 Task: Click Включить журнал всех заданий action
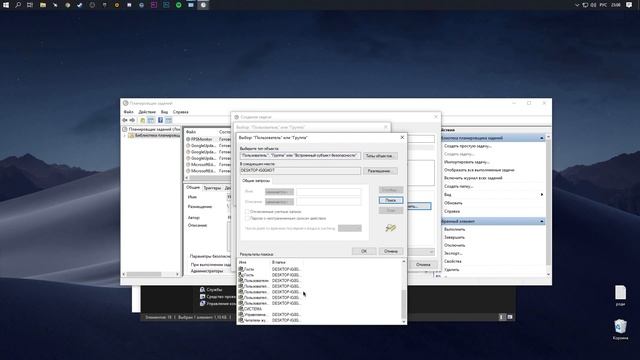[473, 178]
